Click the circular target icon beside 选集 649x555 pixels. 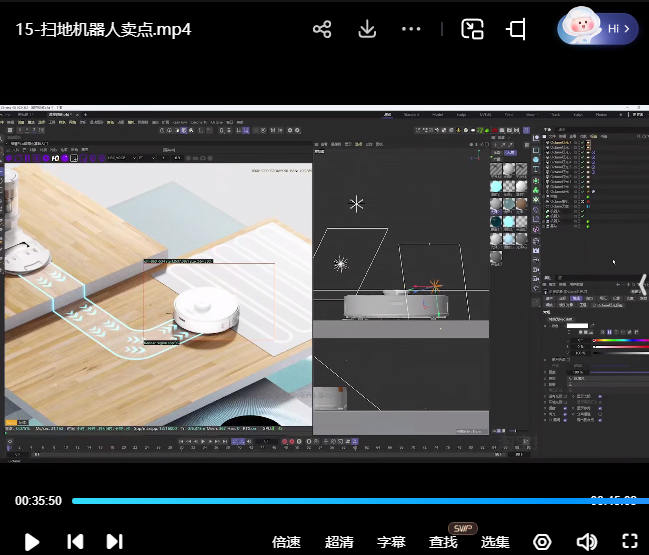542,542
